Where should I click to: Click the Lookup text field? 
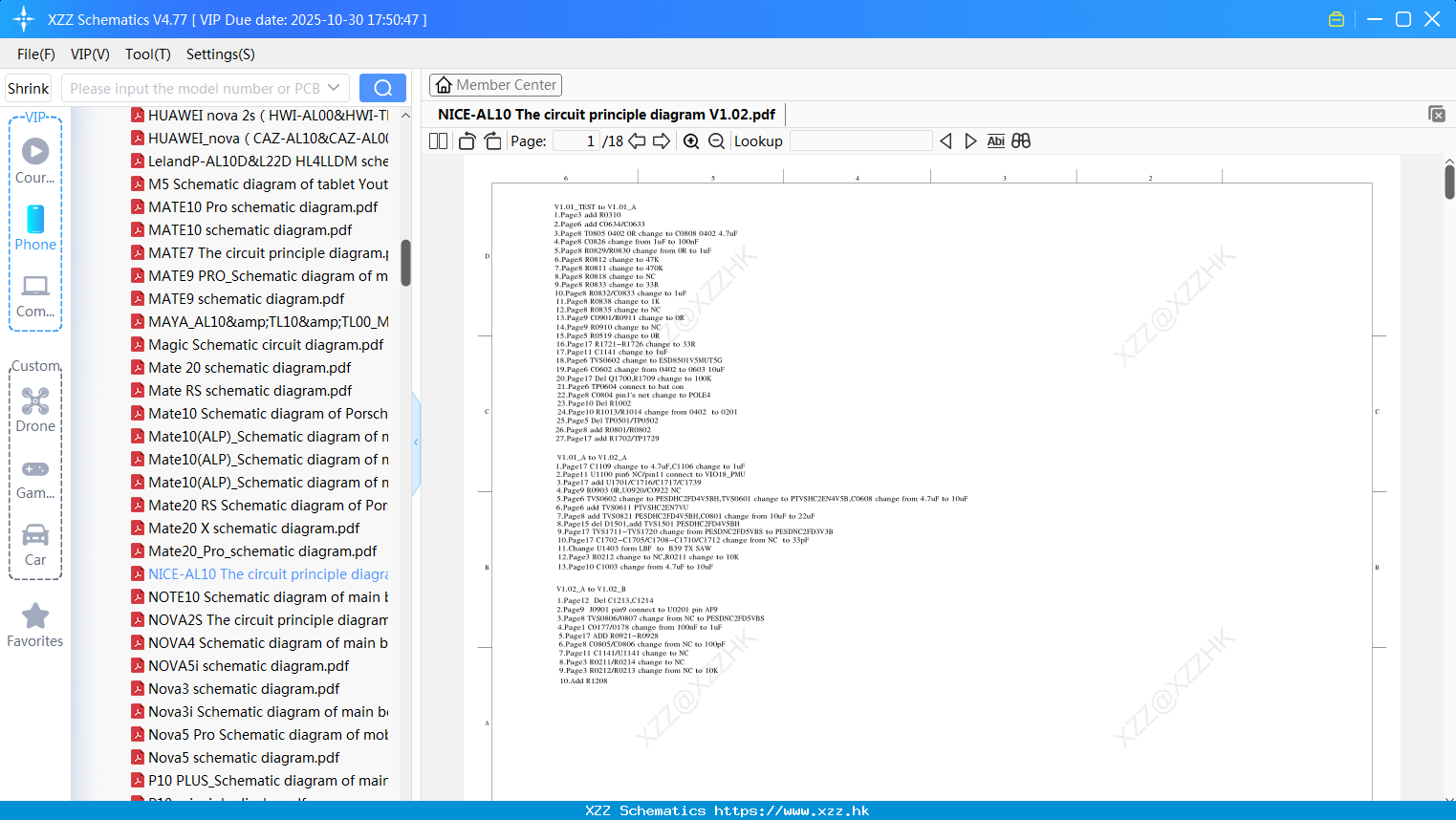(x=861, y=141)
